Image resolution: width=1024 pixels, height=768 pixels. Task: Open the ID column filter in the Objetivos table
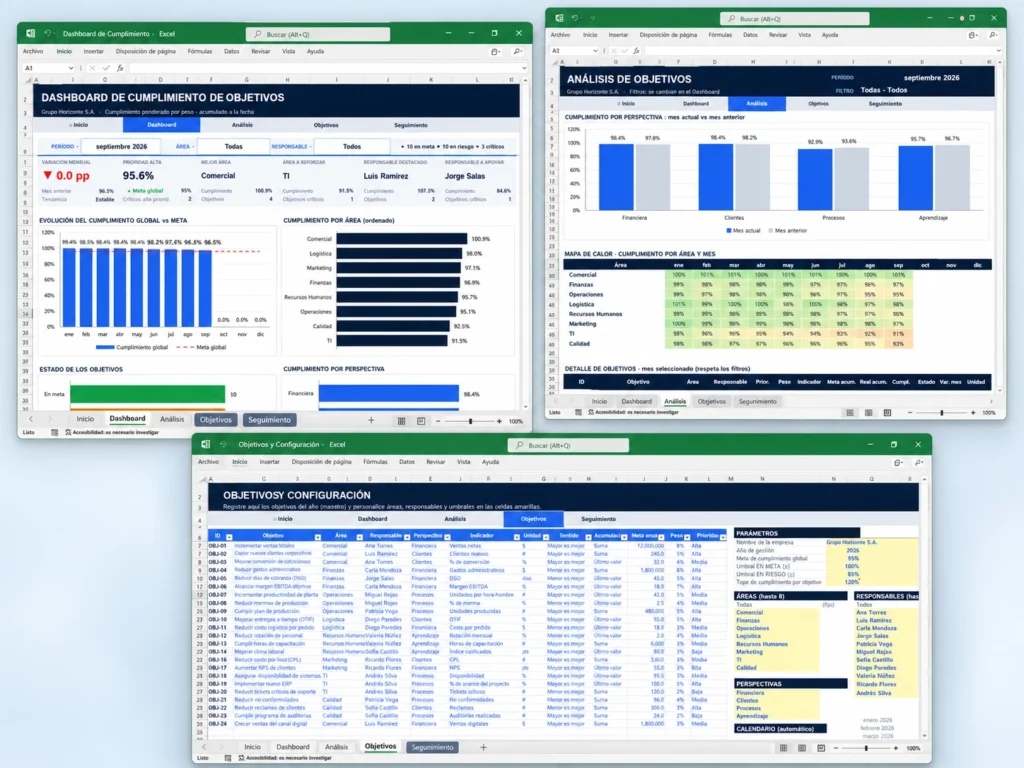point(229,537)
